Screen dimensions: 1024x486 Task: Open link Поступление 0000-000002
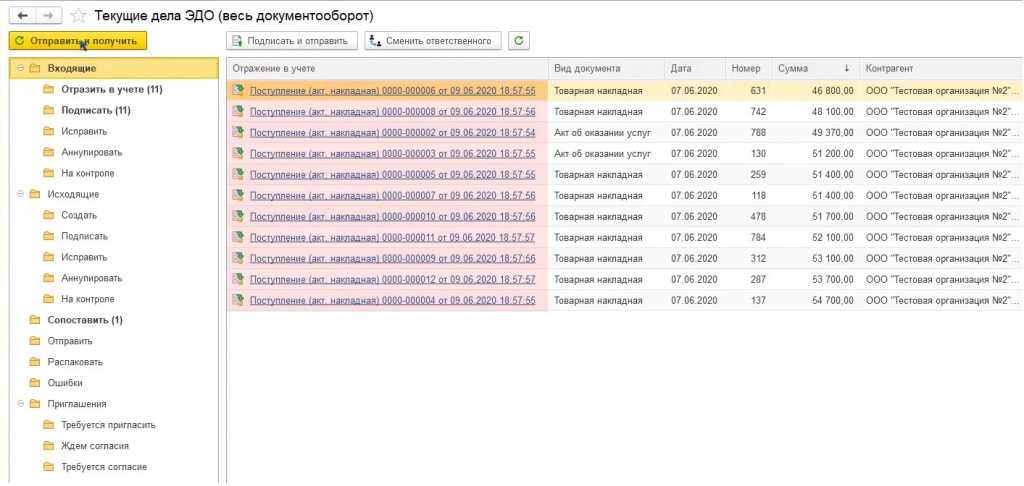[392, 133]
